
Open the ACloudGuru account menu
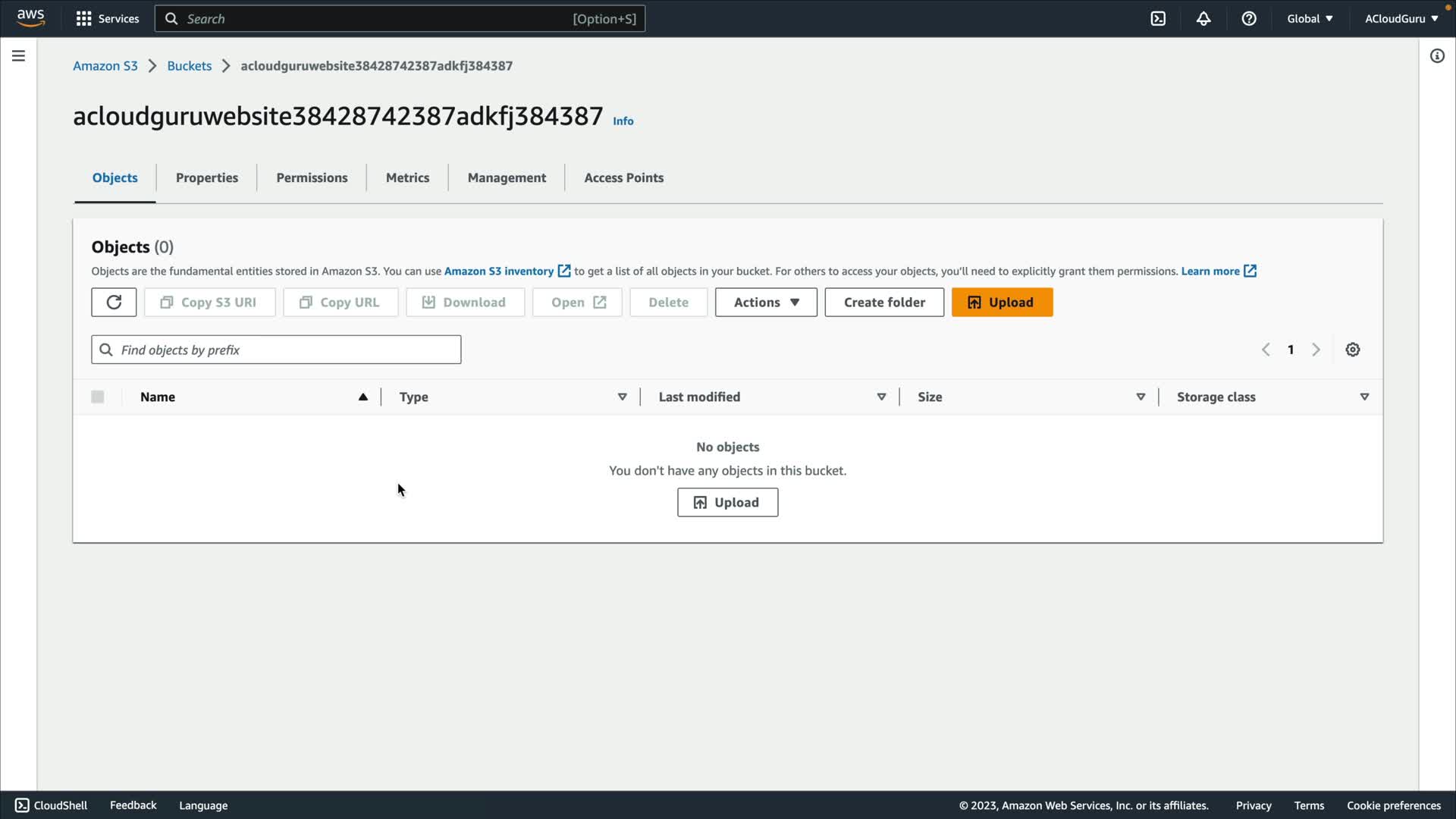[1401, 19]
